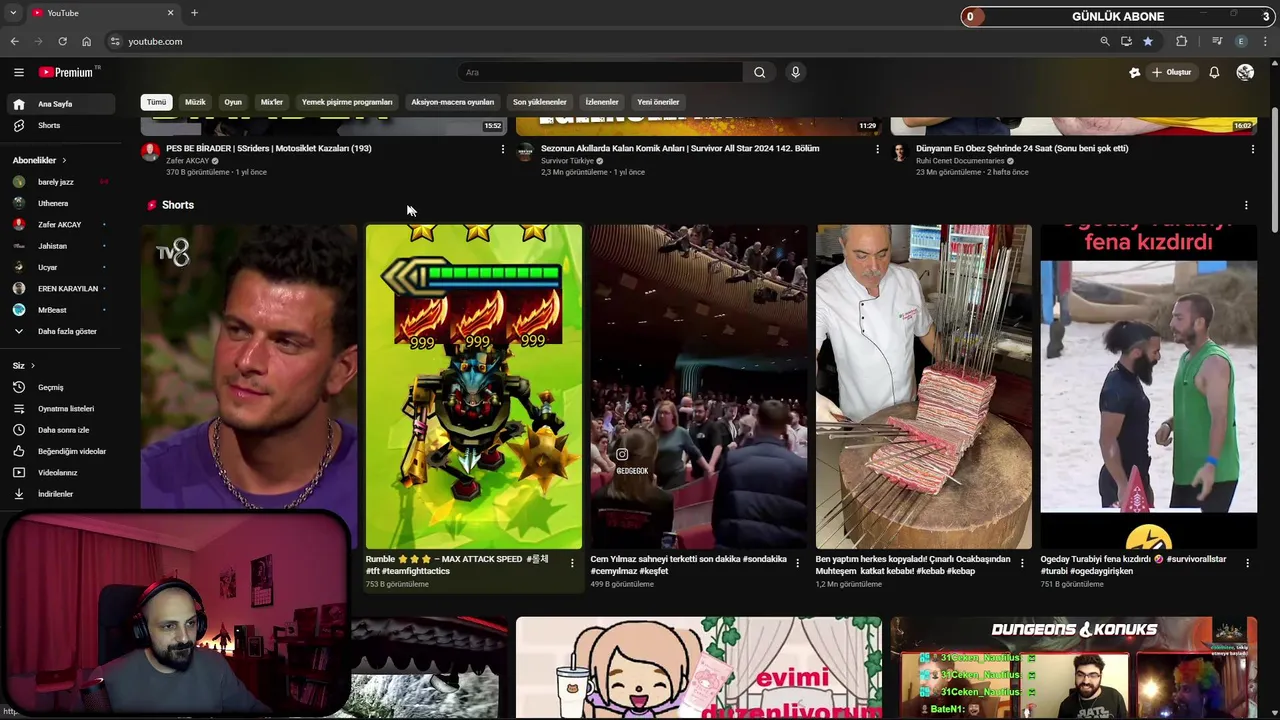Open the browser media controls icon
The width and height of the screenshot is (1280, 720).
tap(1217, 41)
